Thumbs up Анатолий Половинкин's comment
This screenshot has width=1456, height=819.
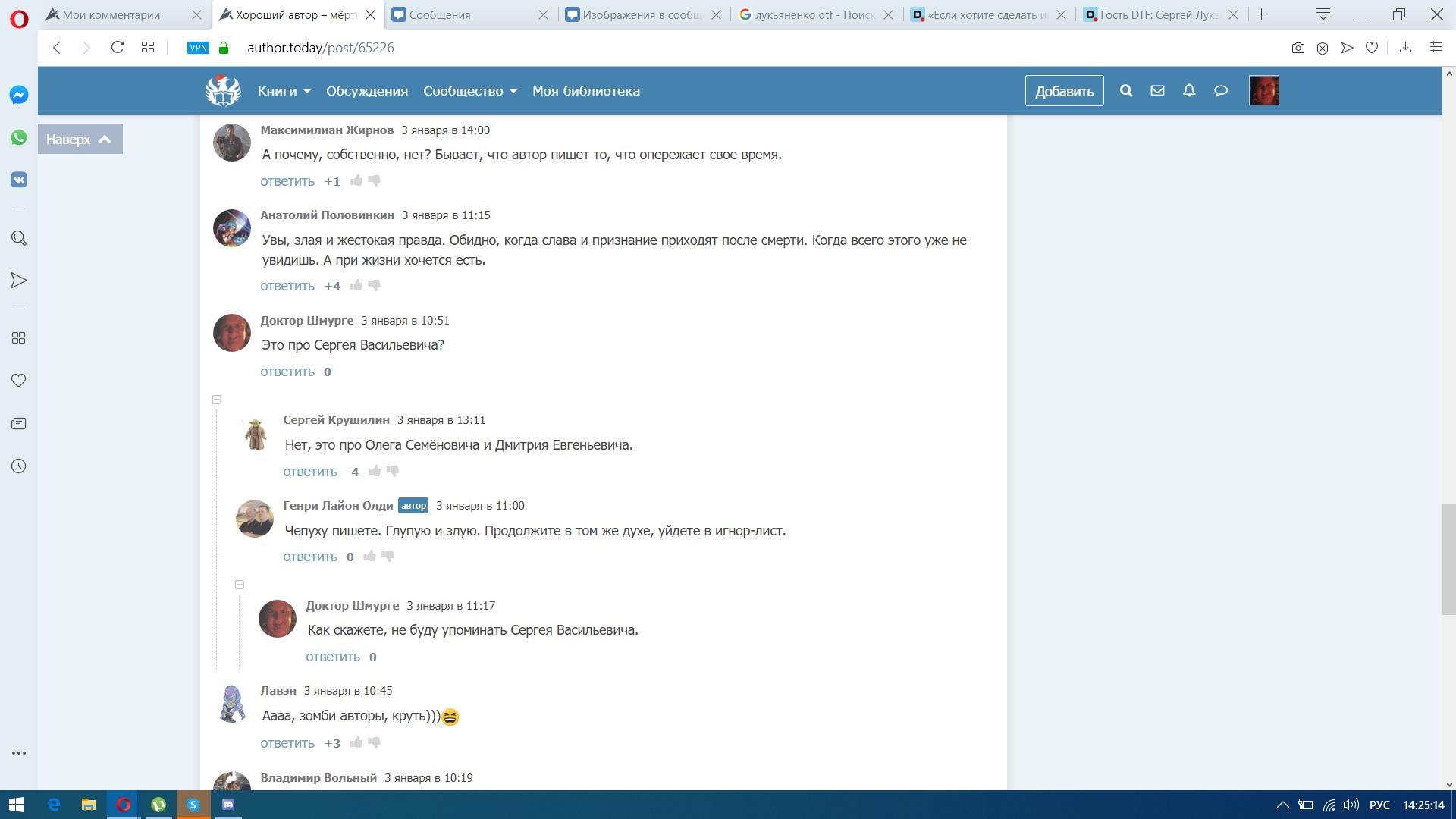(356, 286)
